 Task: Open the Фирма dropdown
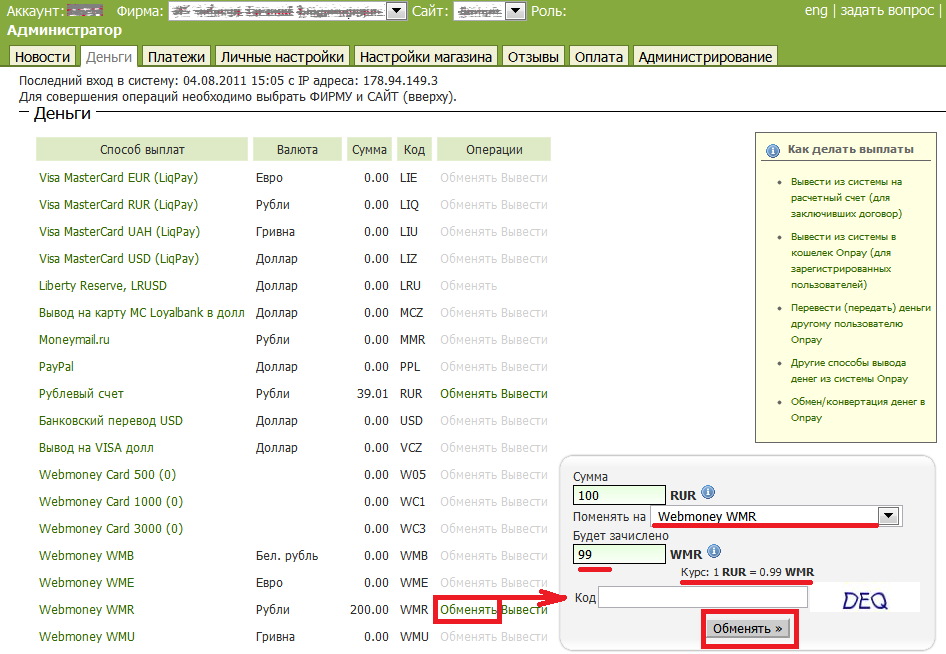coord(395,11)
